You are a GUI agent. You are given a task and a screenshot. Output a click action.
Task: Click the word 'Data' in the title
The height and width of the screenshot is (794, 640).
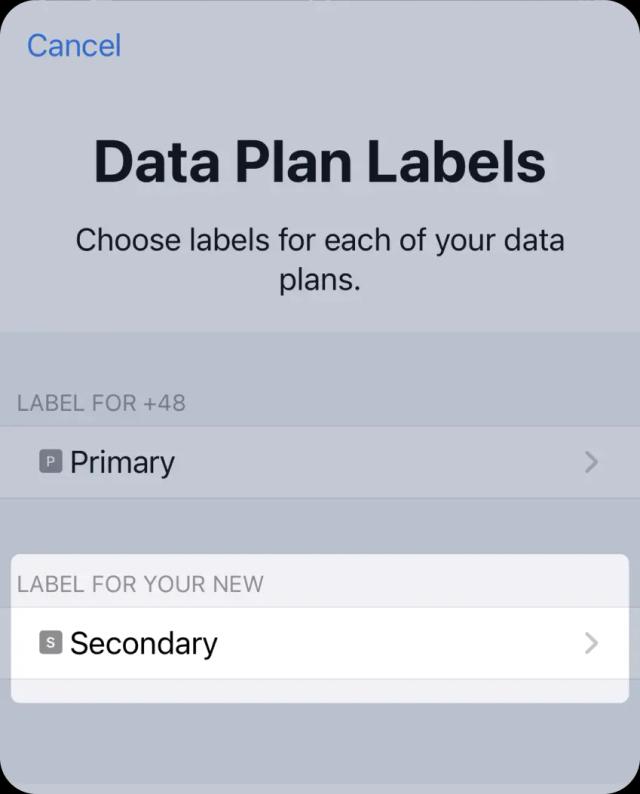tap(157, 162)
